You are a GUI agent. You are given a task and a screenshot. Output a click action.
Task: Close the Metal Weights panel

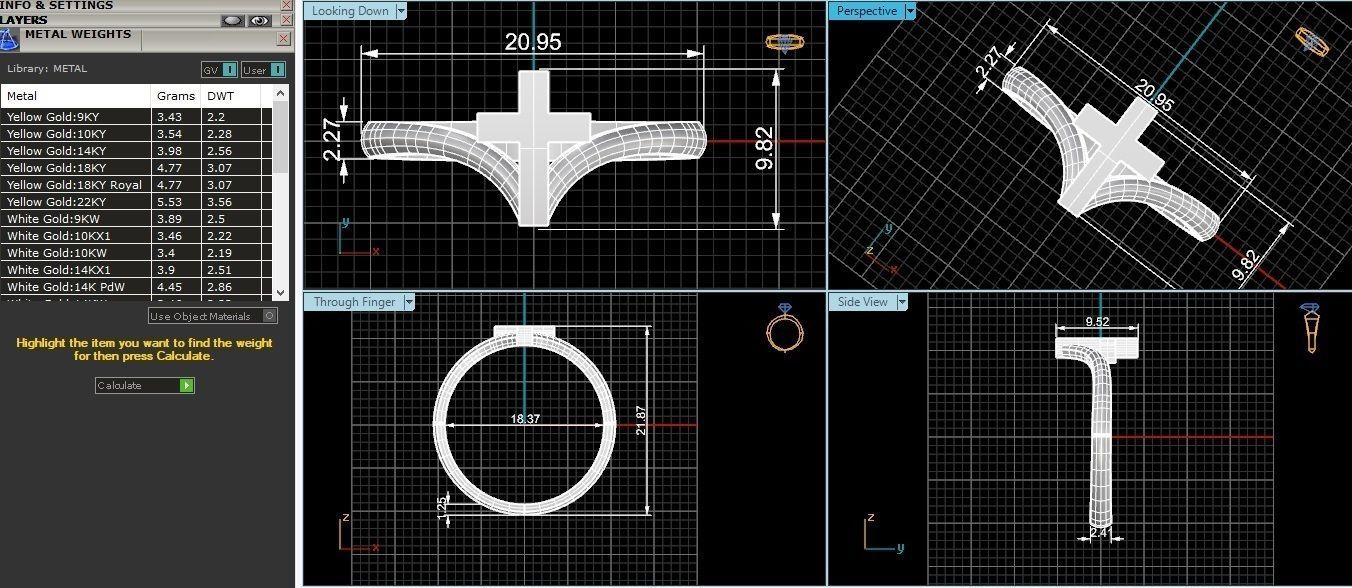coord(284,39)
